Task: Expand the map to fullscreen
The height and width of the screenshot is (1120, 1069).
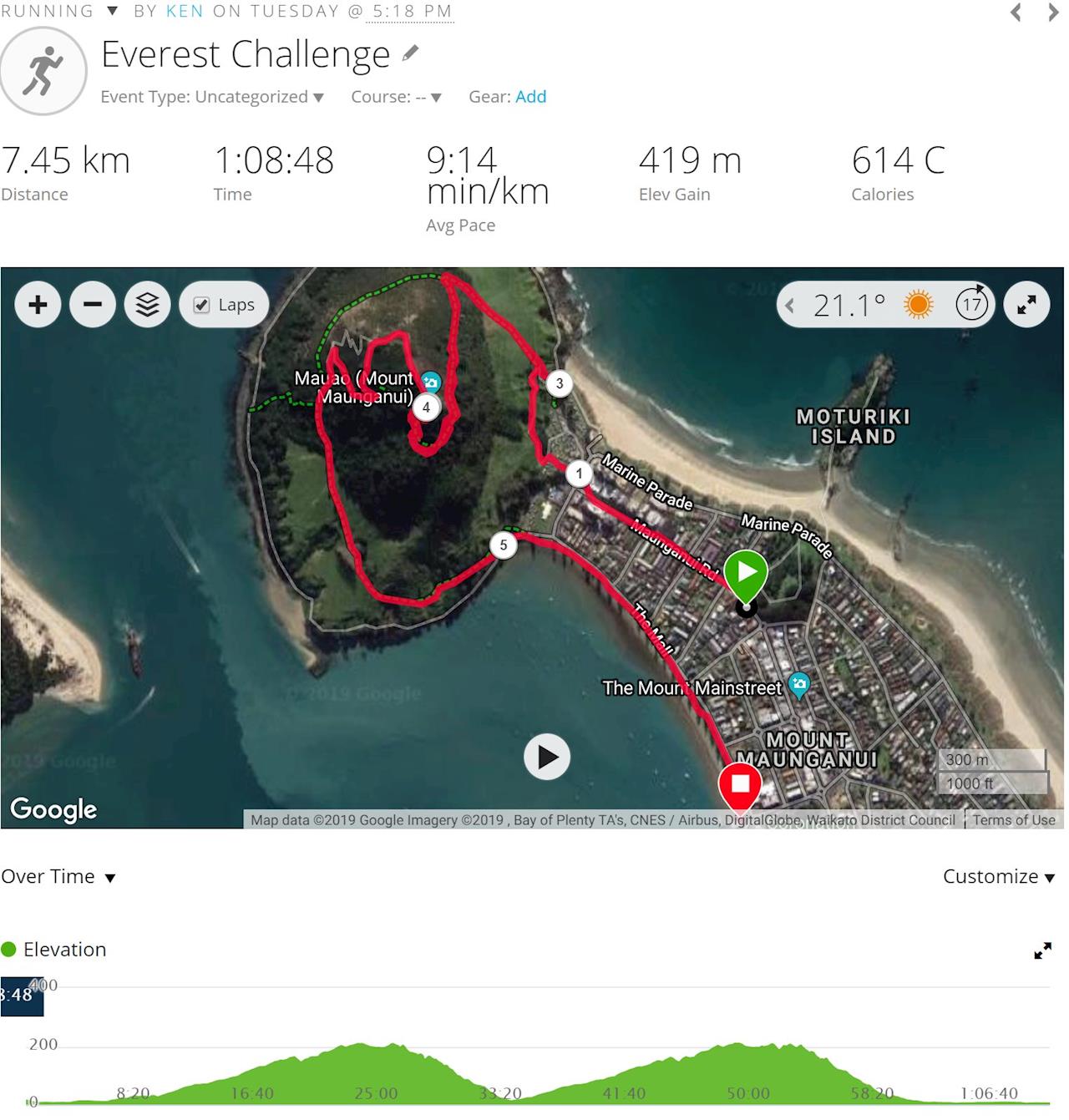Action: 1026,305
